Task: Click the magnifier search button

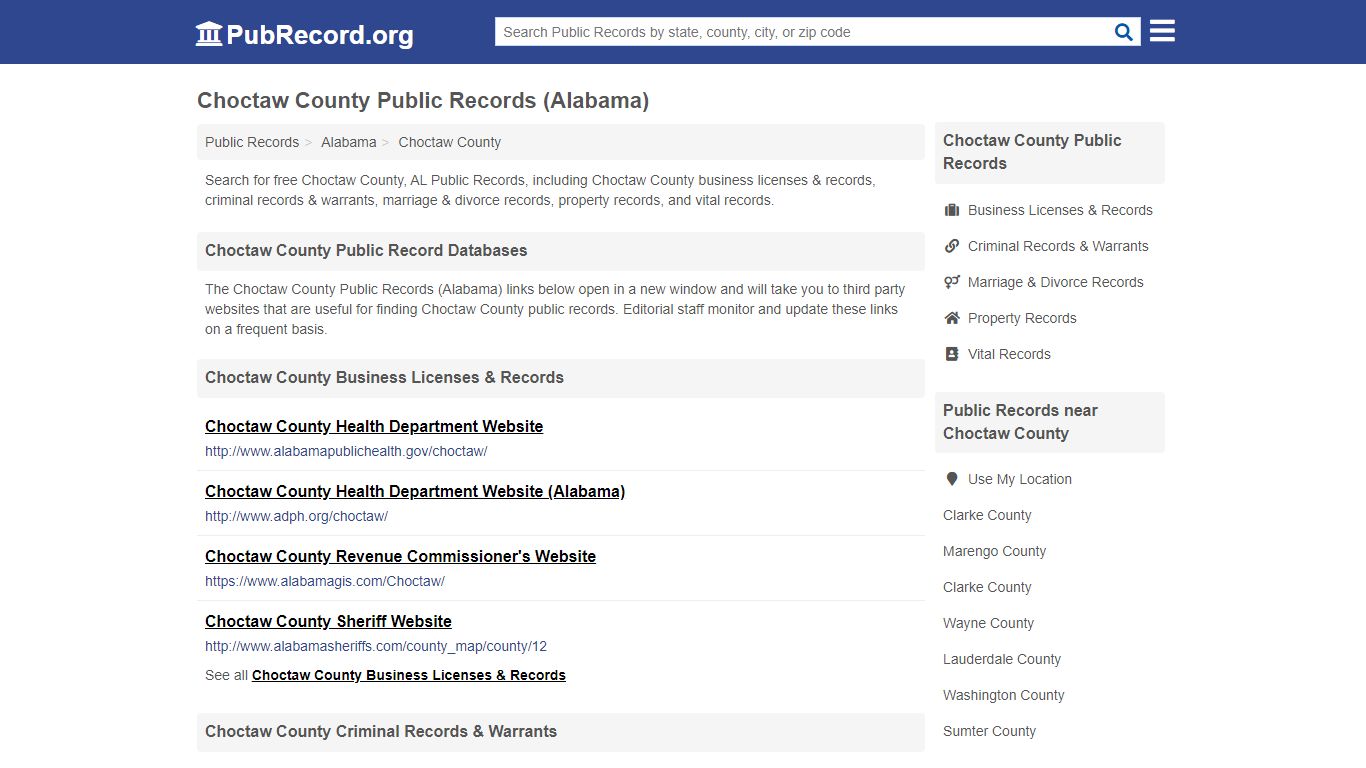Action: [1124, 32]
